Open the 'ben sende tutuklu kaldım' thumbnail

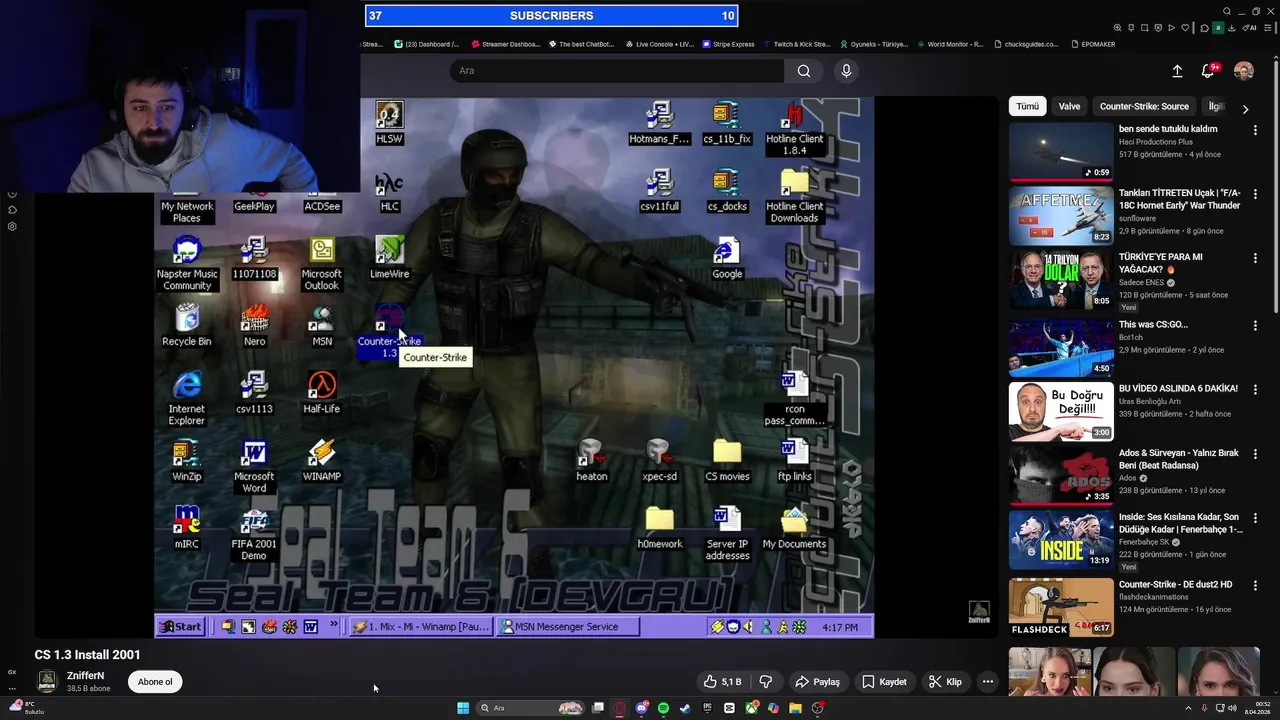(x=1061, y=151)
